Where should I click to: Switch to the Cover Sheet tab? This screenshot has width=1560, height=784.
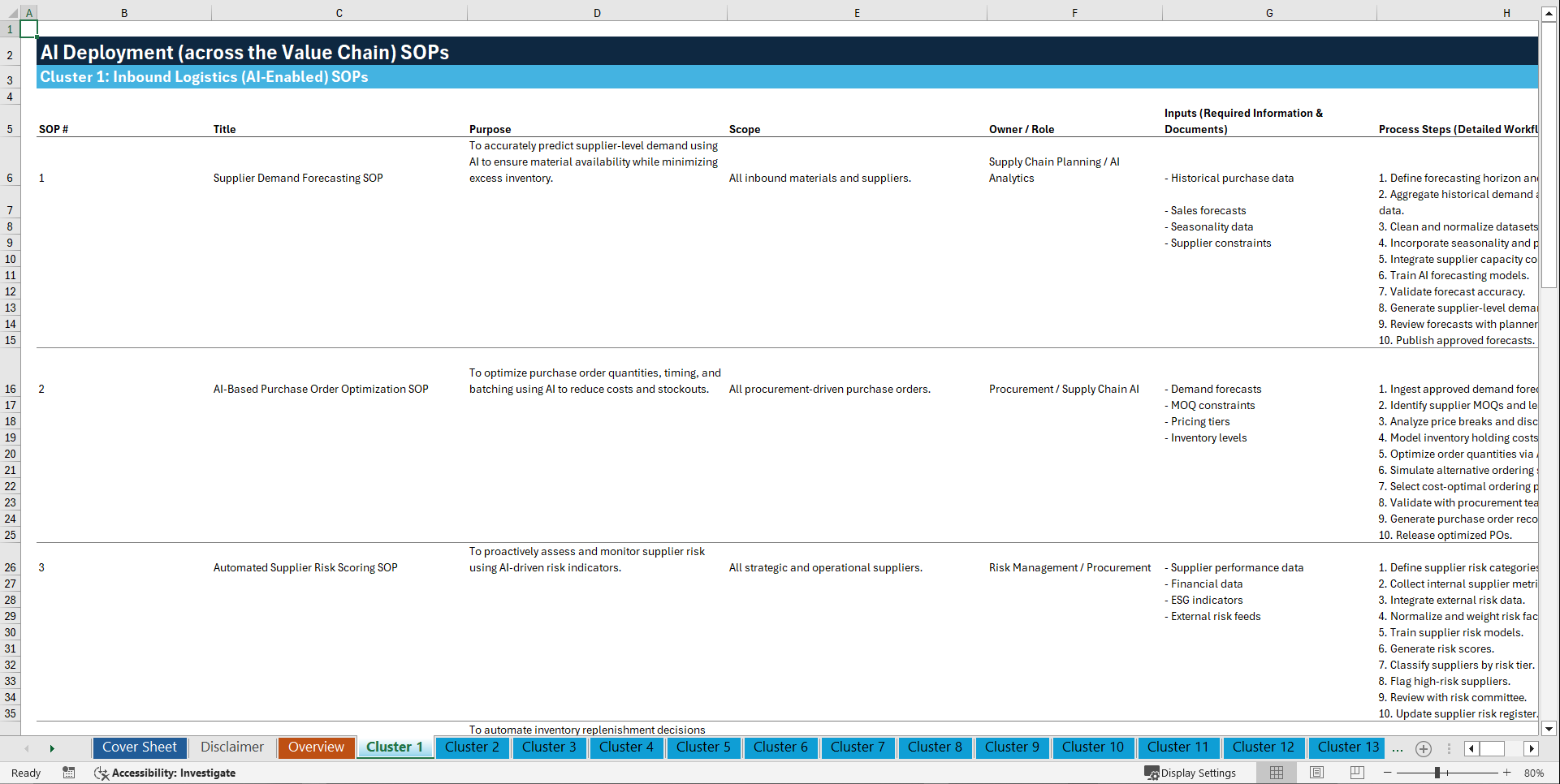[x=139, y=747]
